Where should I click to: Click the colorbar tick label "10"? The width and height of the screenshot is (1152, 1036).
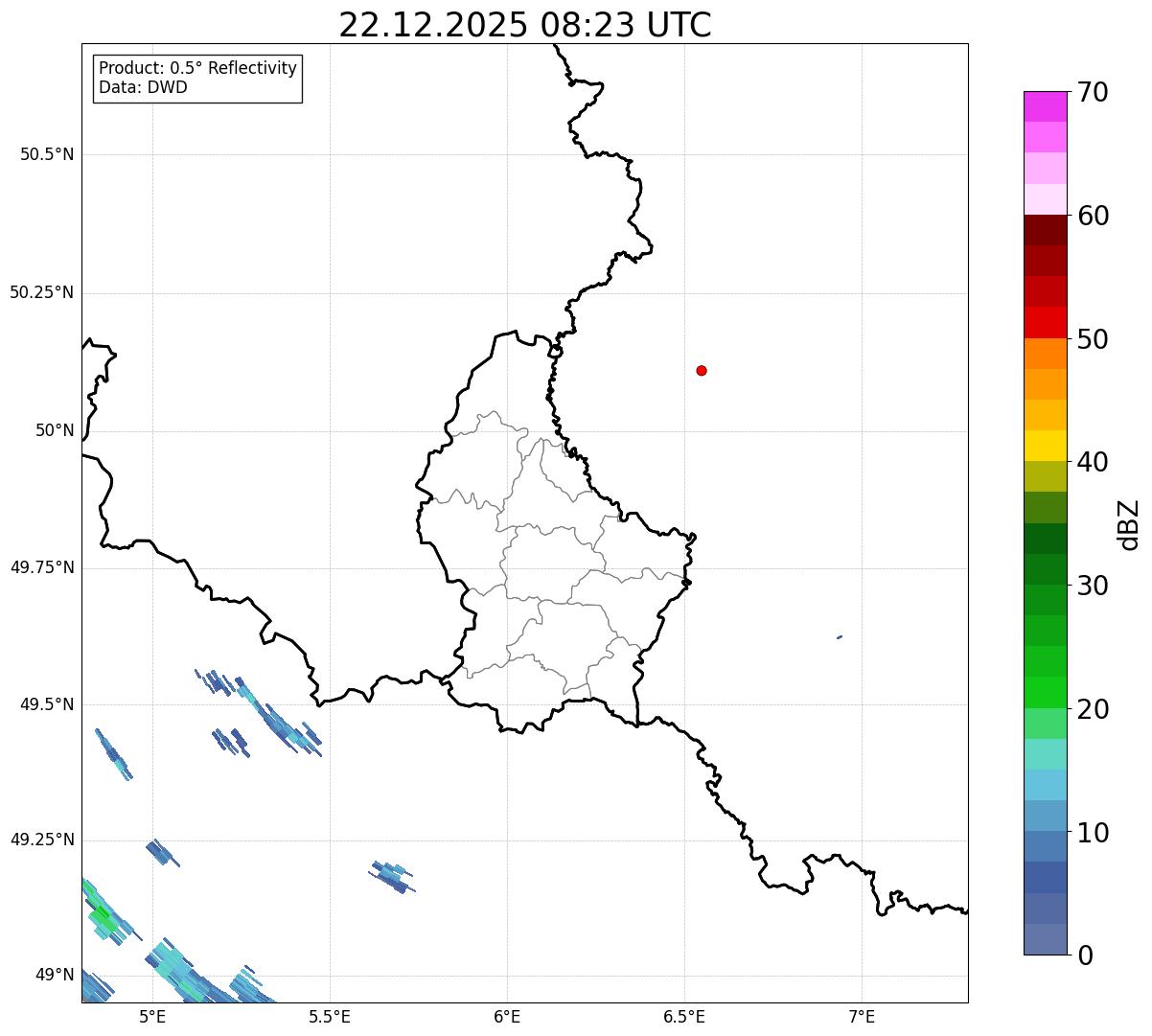[1093, 833]
